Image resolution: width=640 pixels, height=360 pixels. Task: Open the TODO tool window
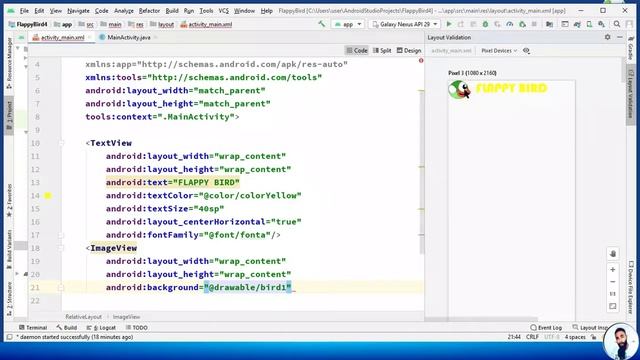(136, 327)
